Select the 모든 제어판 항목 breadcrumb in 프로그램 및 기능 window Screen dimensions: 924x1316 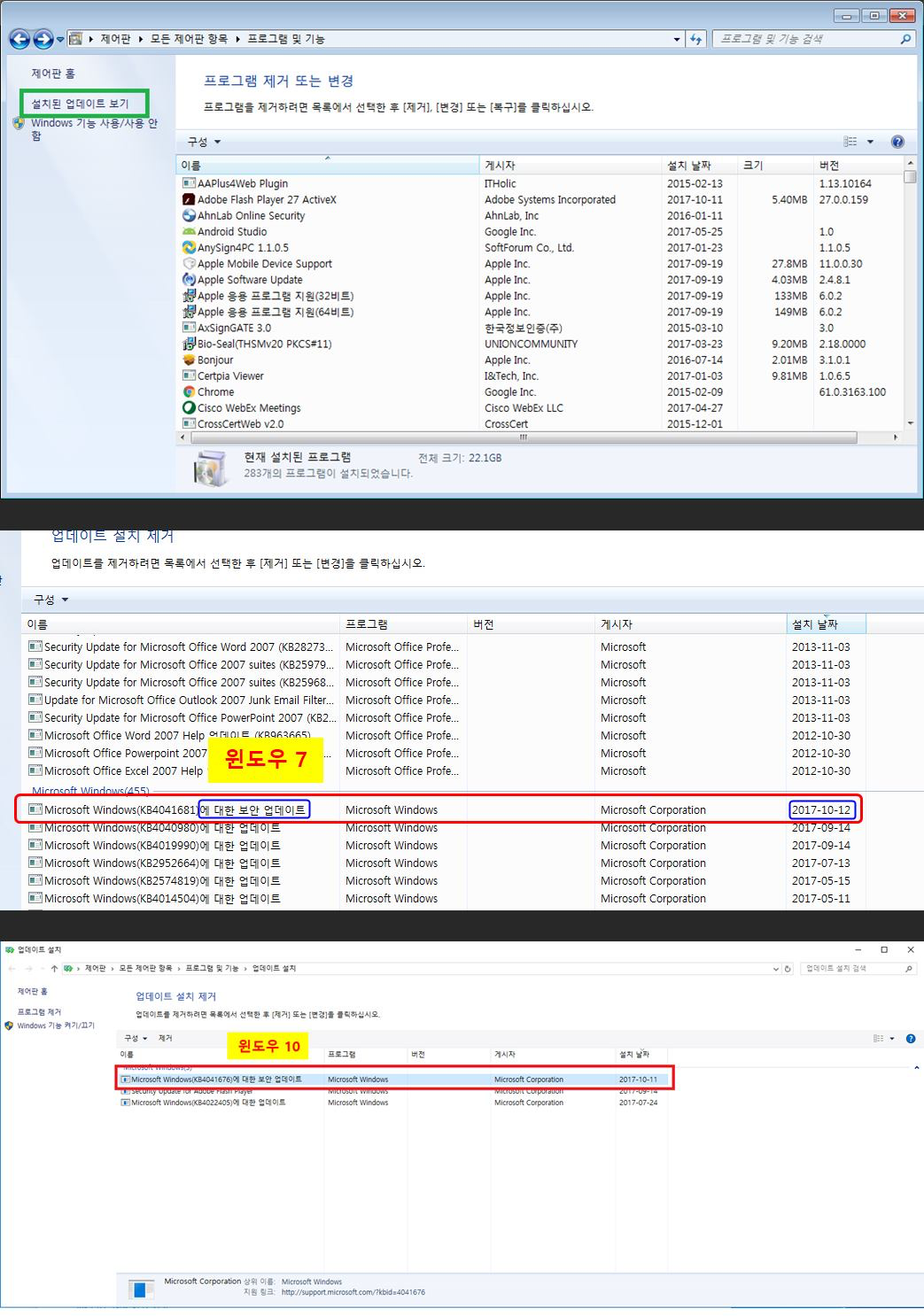tap(189, 39)
